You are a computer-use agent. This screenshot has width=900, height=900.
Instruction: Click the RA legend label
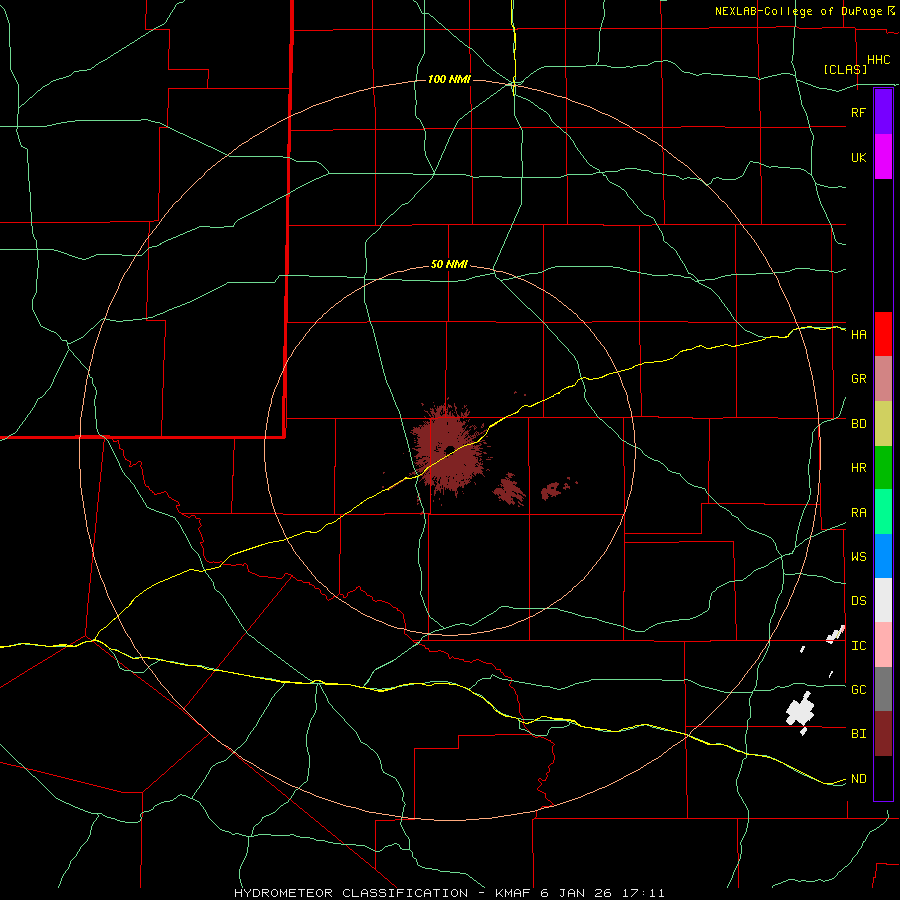pyautogui.click(x=858, y=513)
